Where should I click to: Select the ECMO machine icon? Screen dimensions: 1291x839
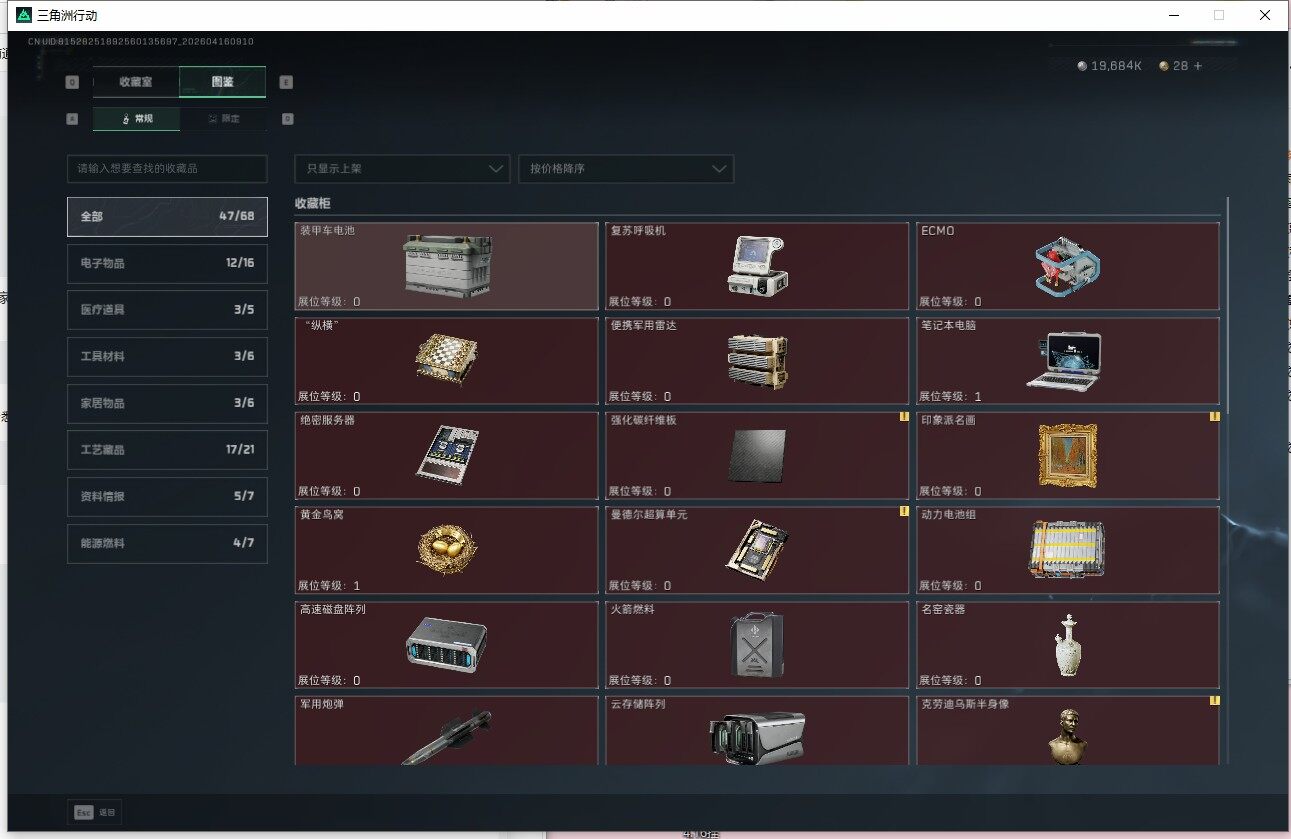click(x=1066, y=266)
